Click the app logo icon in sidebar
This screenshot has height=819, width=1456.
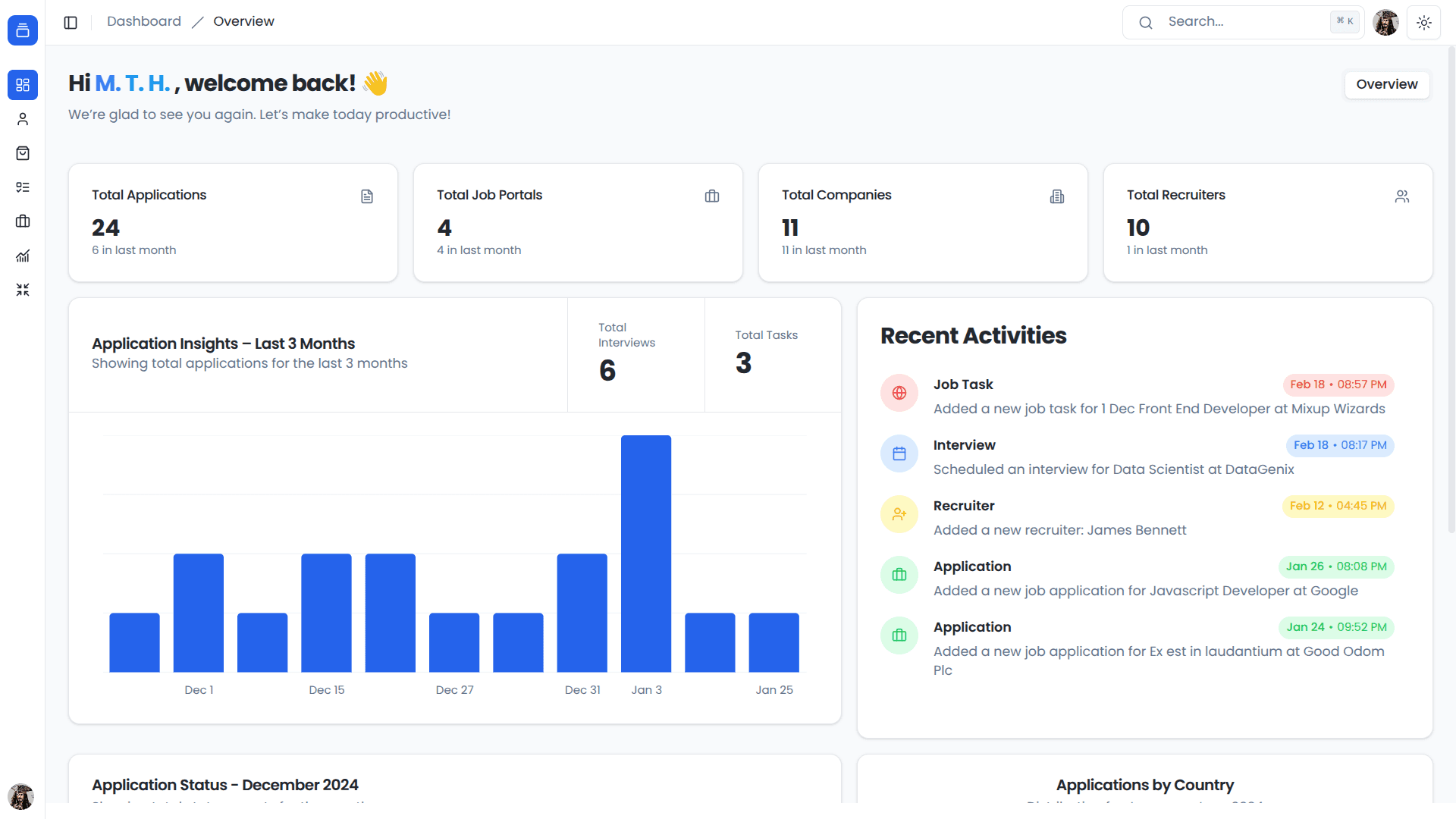pyautogui.click(x=23, y=30)
